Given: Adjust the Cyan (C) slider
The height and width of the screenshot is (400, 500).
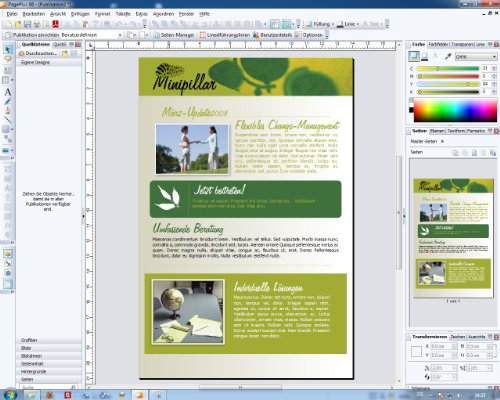Looking at the screenshot, I should pos(448,68).
